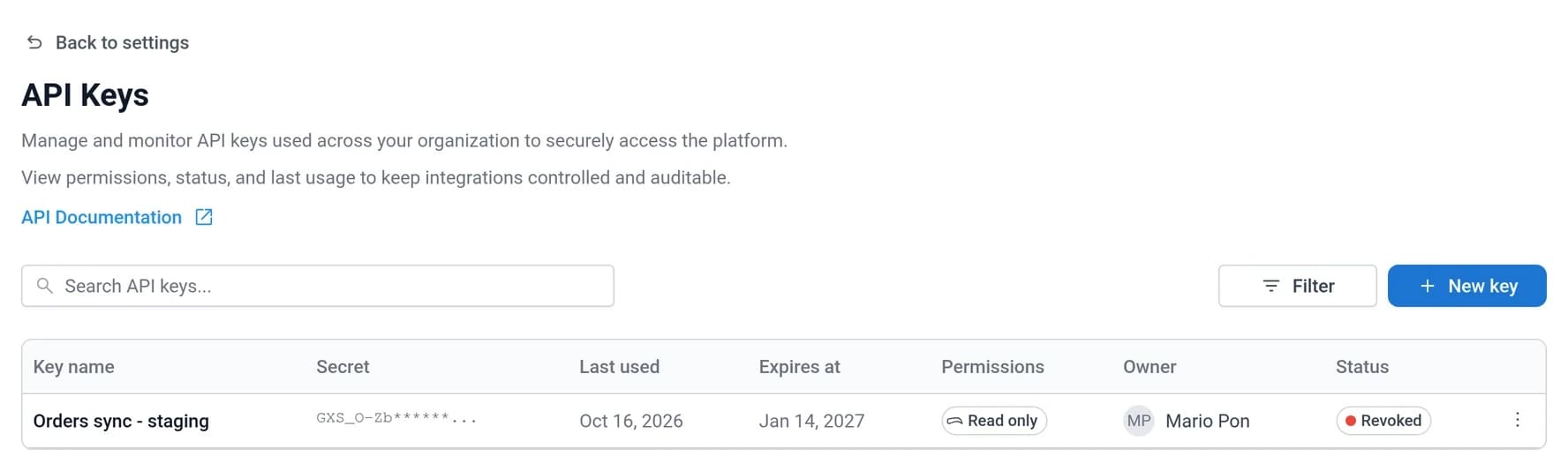The image size is (1568, 471).
Task: Select the Orders sync - staging key
Action: 121,421
